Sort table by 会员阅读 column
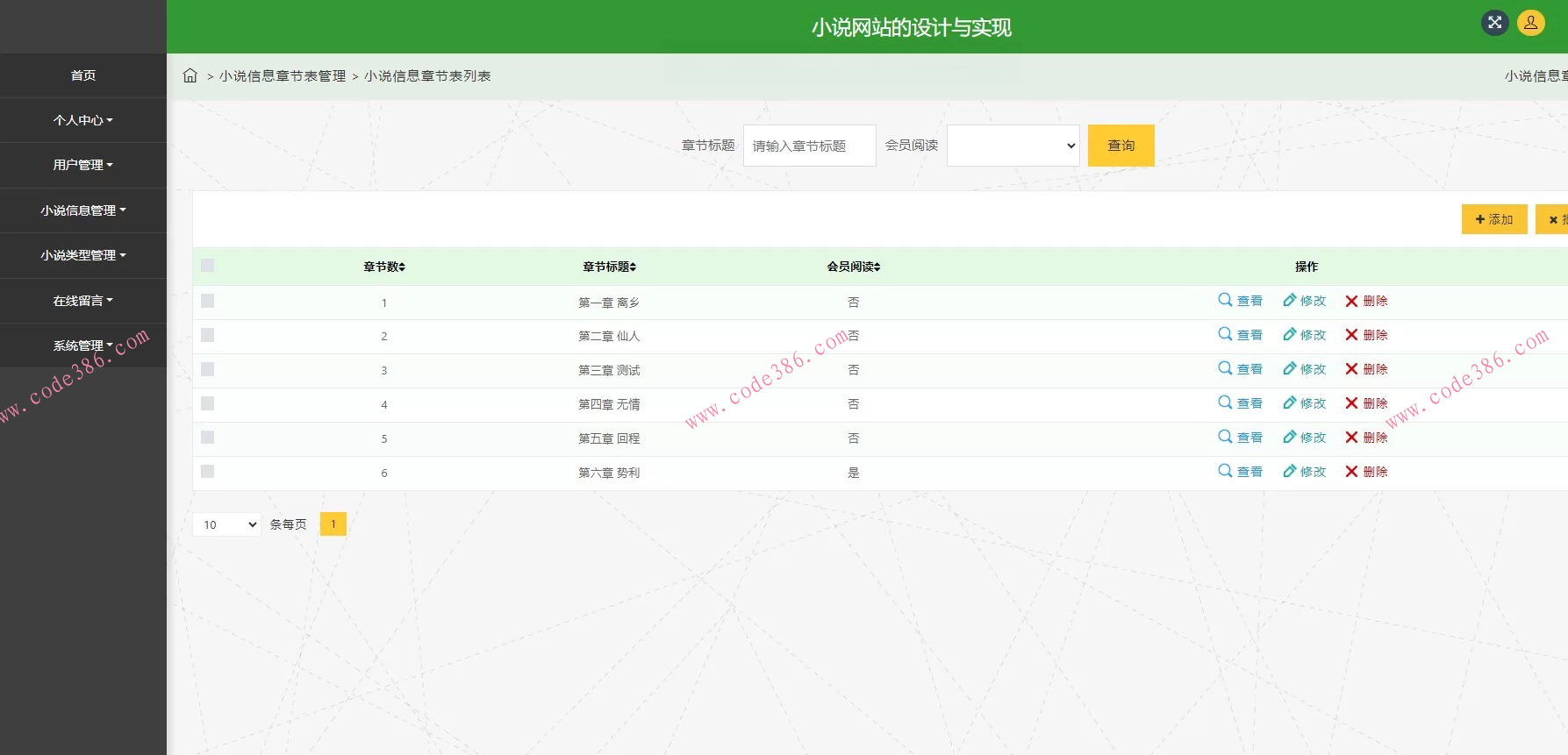 tap(853, 267)
